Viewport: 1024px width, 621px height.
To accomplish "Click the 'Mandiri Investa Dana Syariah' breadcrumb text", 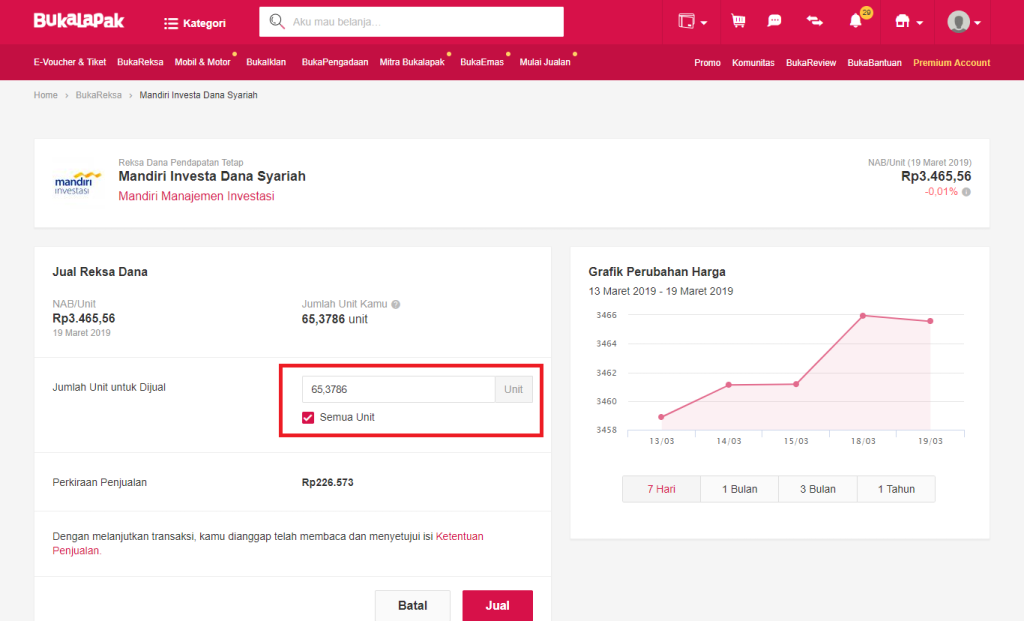I will (199, 95).
